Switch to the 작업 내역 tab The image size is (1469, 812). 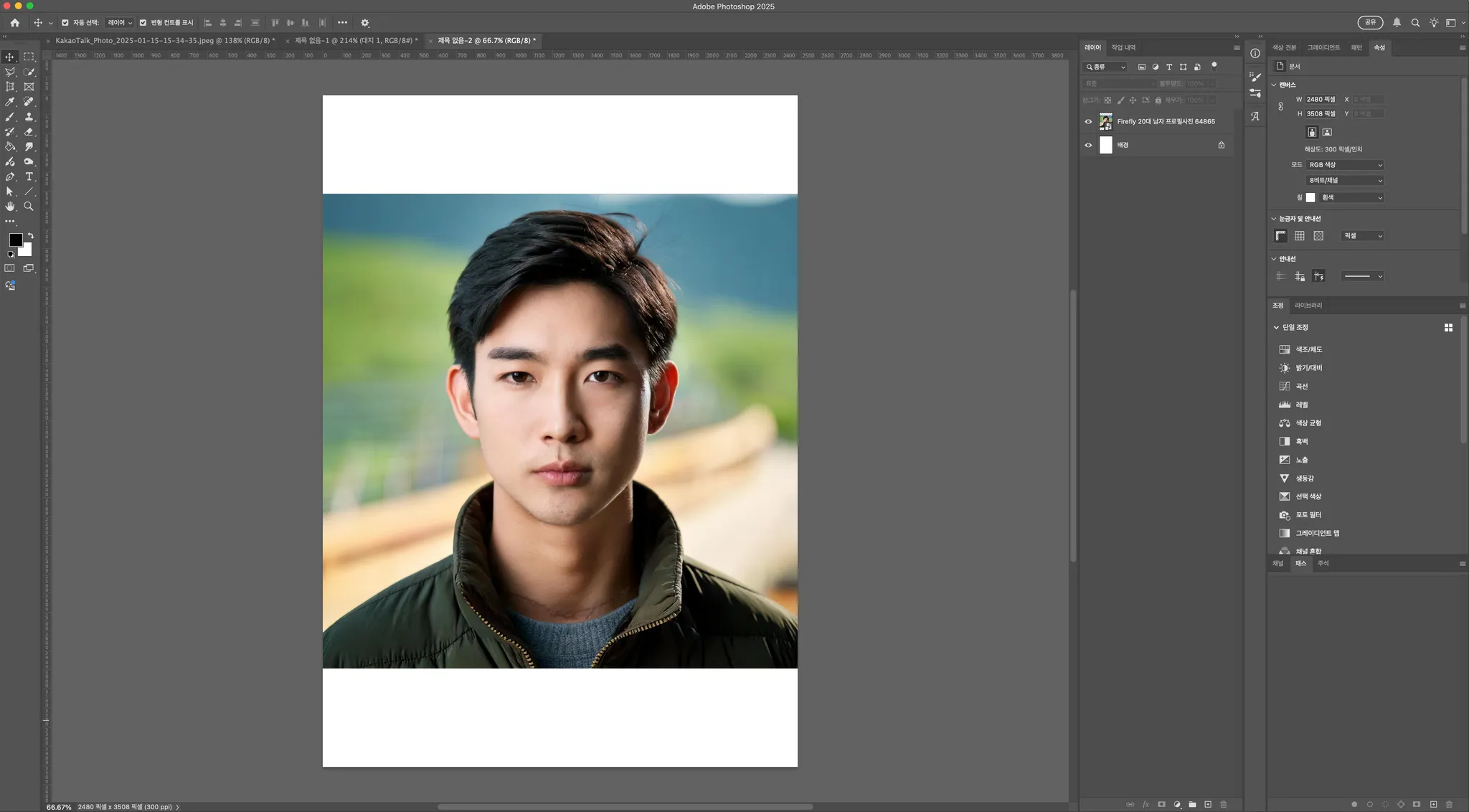[1123, 48]
